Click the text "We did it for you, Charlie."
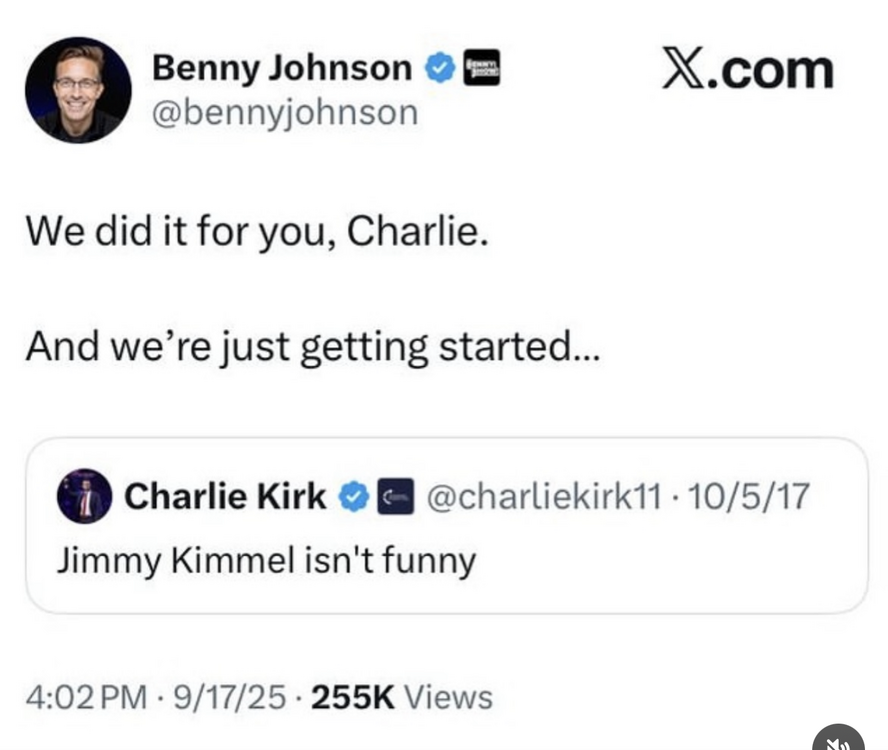 coord(257,232)
